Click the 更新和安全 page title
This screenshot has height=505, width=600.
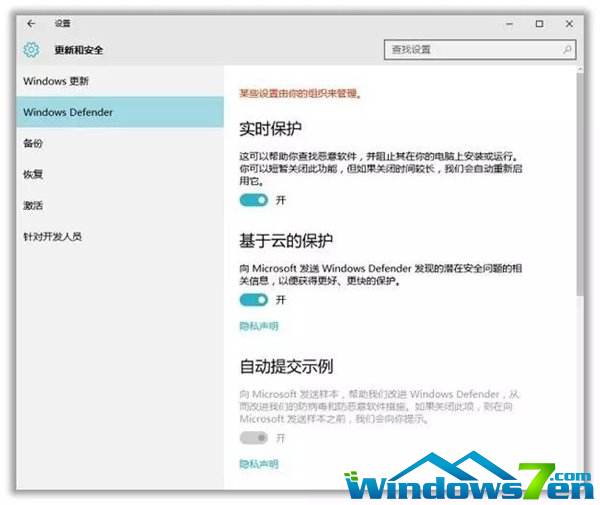79,50
